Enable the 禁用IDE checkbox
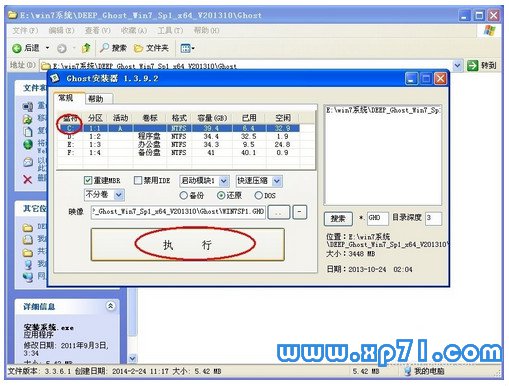Viewport: 509px width, 386px height. (138, 181)
